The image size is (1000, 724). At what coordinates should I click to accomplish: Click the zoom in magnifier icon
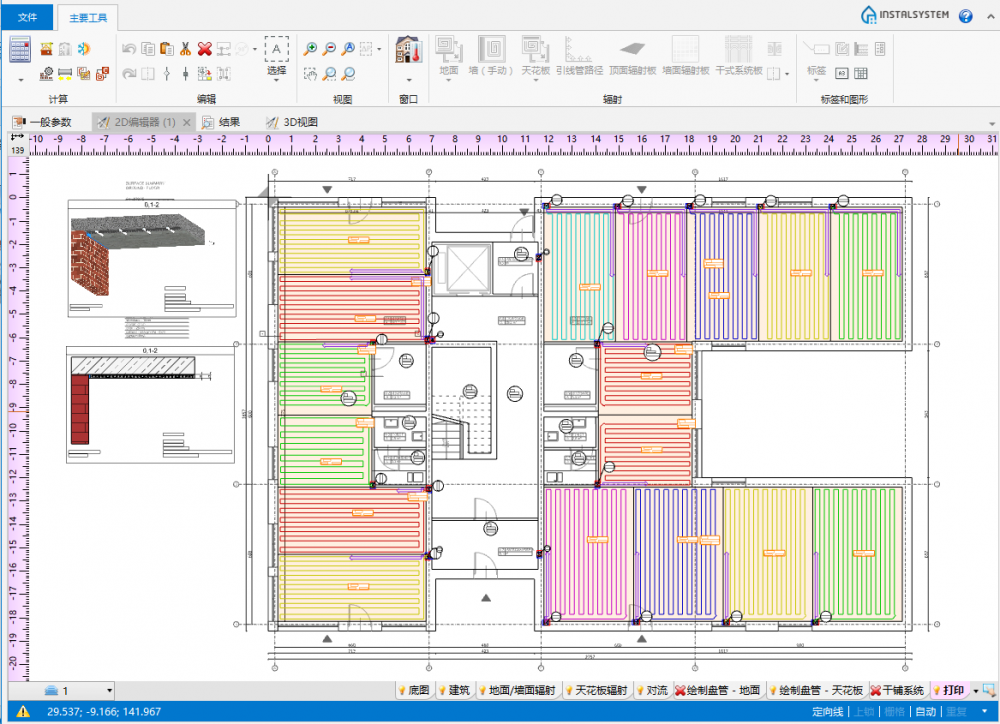coord(311,48)
